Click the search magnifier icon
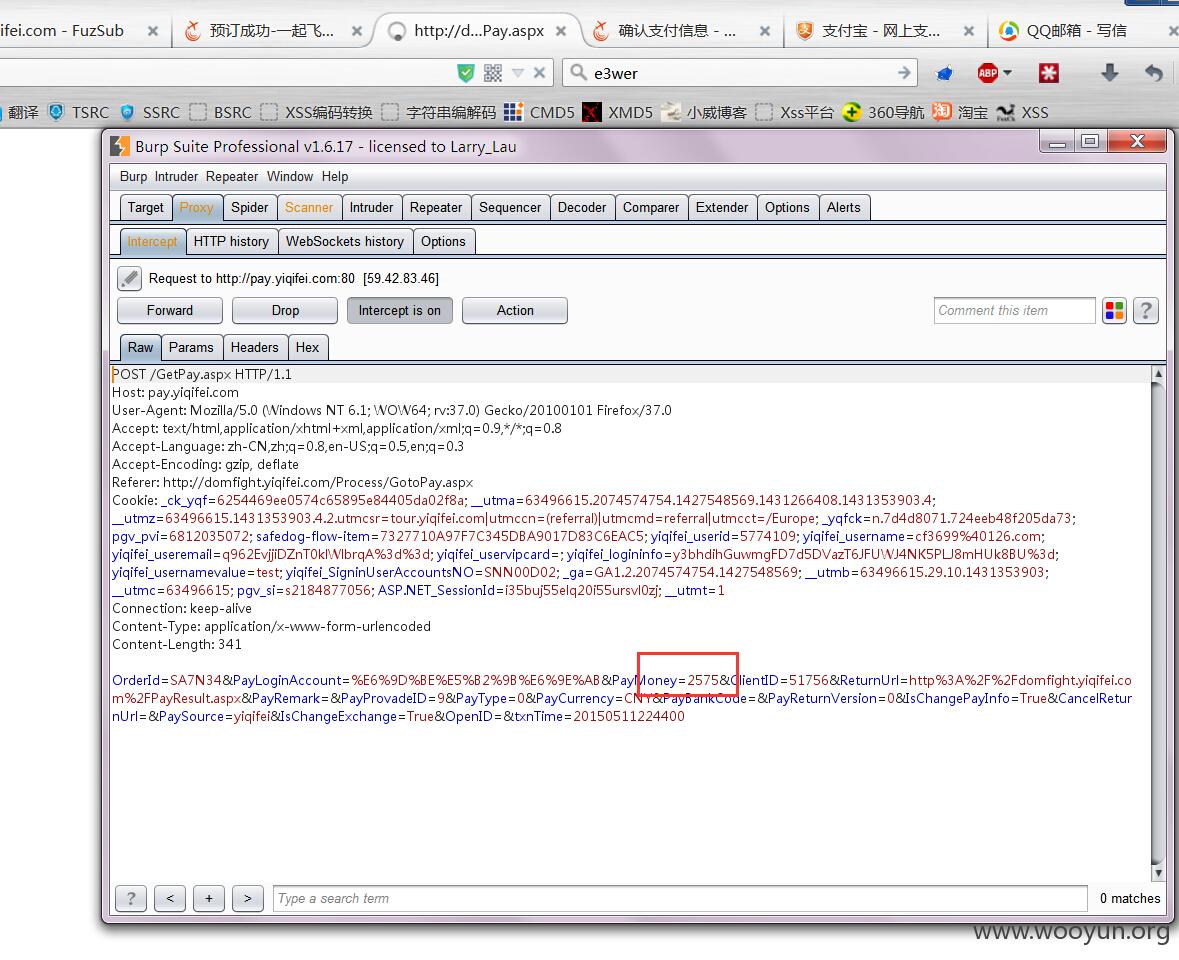Screen dimensions: 1179x960 577,72
